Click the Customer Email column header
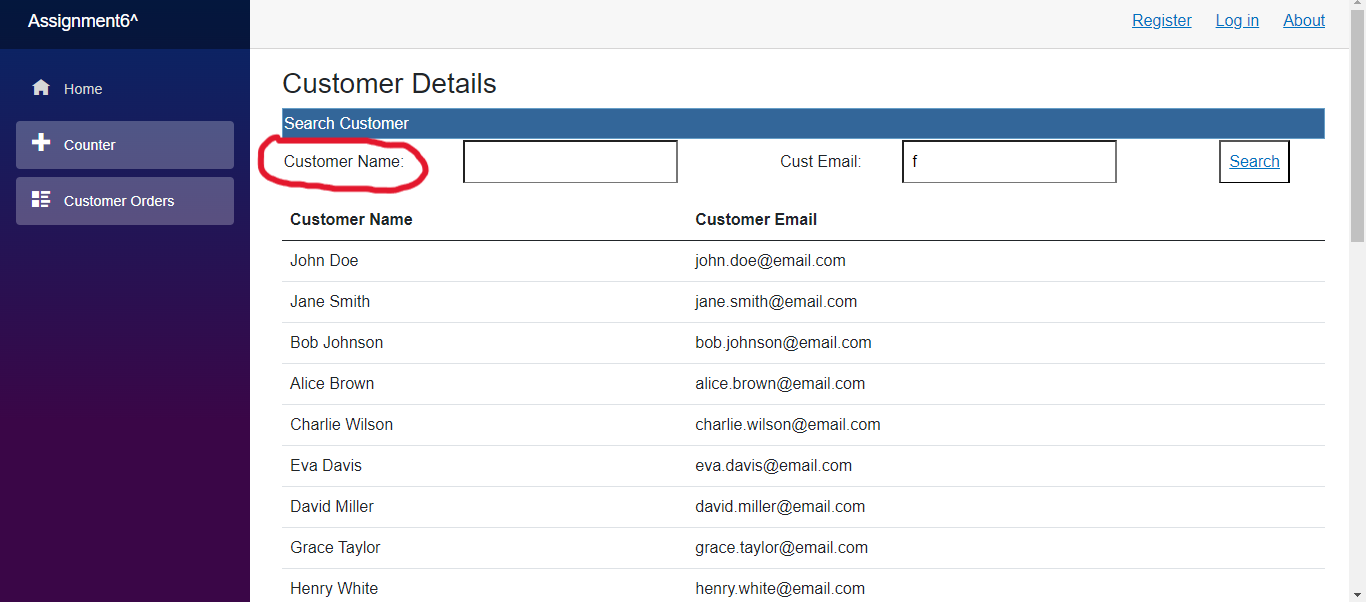The image size is (1366, 602). click(756, 219)
